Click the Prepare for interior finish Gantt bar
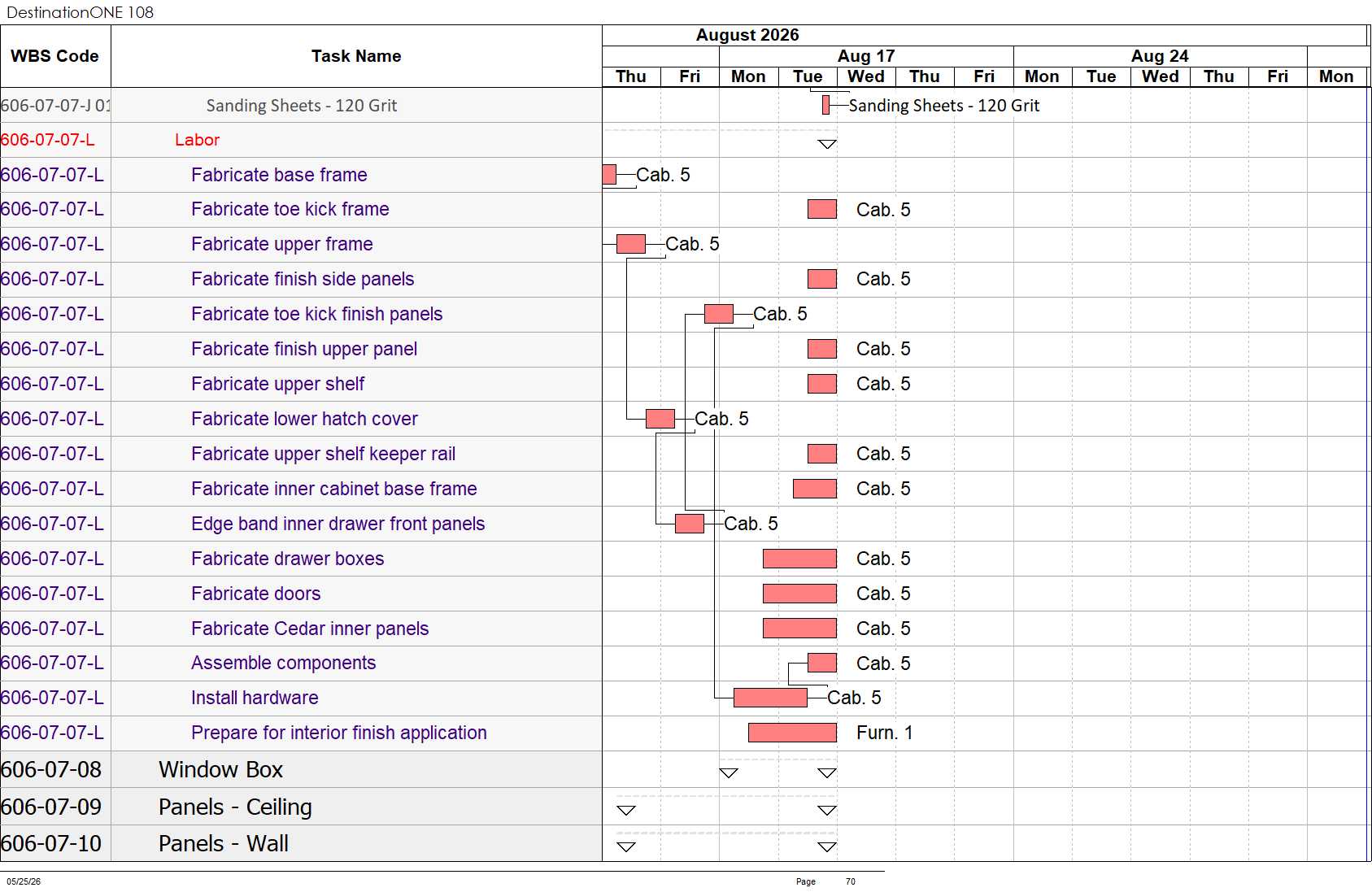Viewport: 1372px width, 892px height. pyautogui.click(x=792, y=733)
